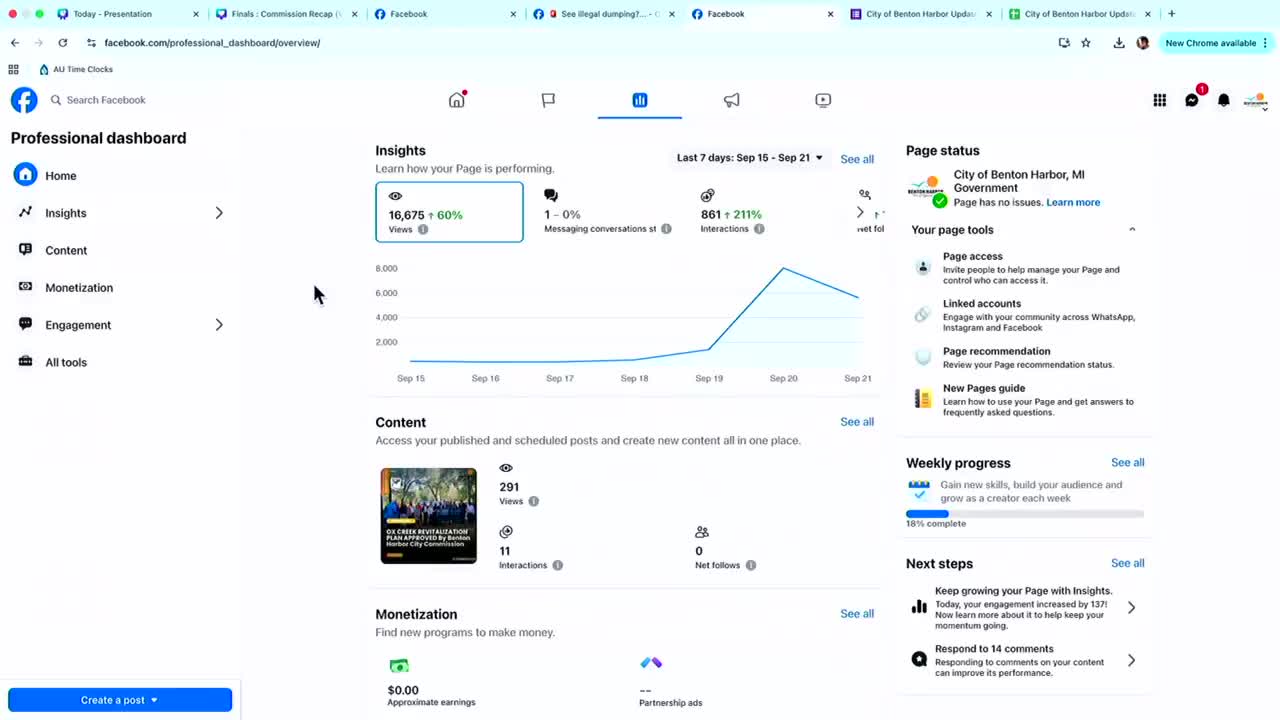The width and height of the screenshot is (1280, 720).
Task: Click the Weekly progress bar
Action: coord(1025,514)
